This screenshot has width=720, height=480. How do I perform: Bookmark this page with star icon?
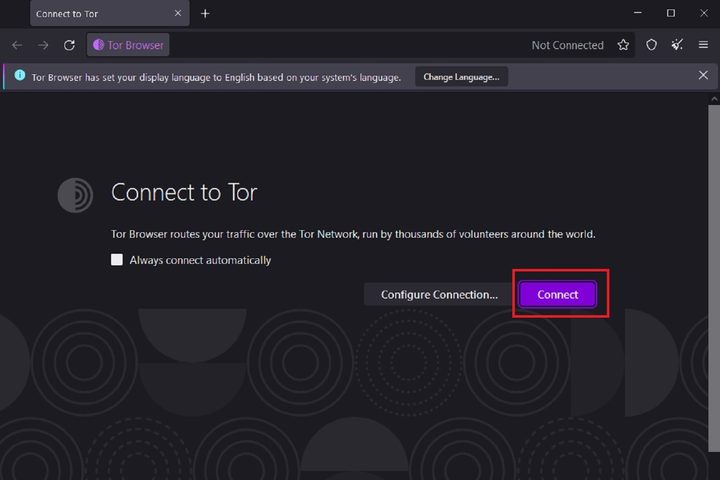tap(623, 45)
